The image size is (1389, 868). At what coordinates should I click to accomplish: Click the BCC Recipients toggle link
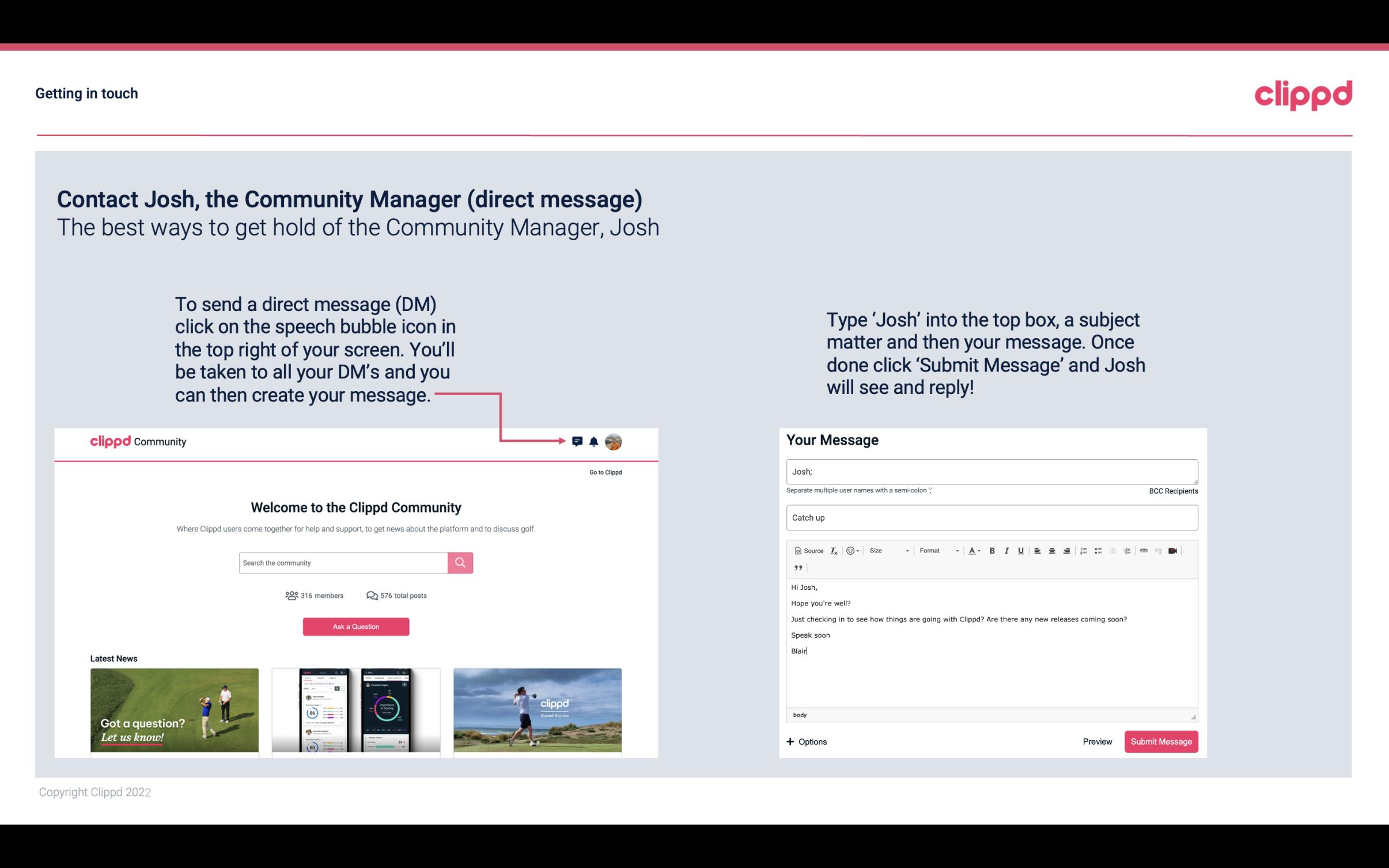[1172, 491]
